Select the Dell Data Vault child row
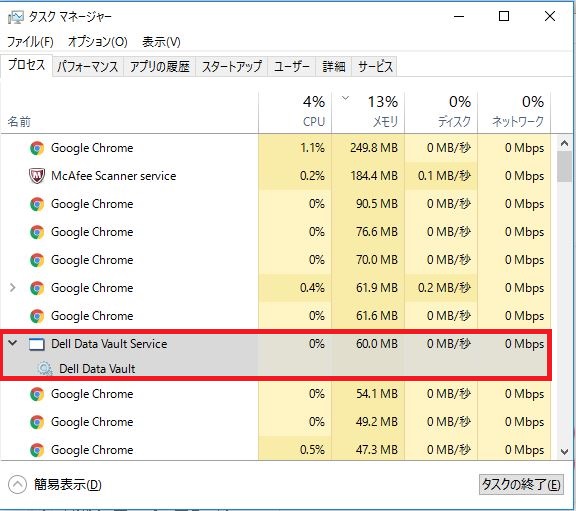The width and height of the screenshot is (576, 511). click(x=97, y=368)
